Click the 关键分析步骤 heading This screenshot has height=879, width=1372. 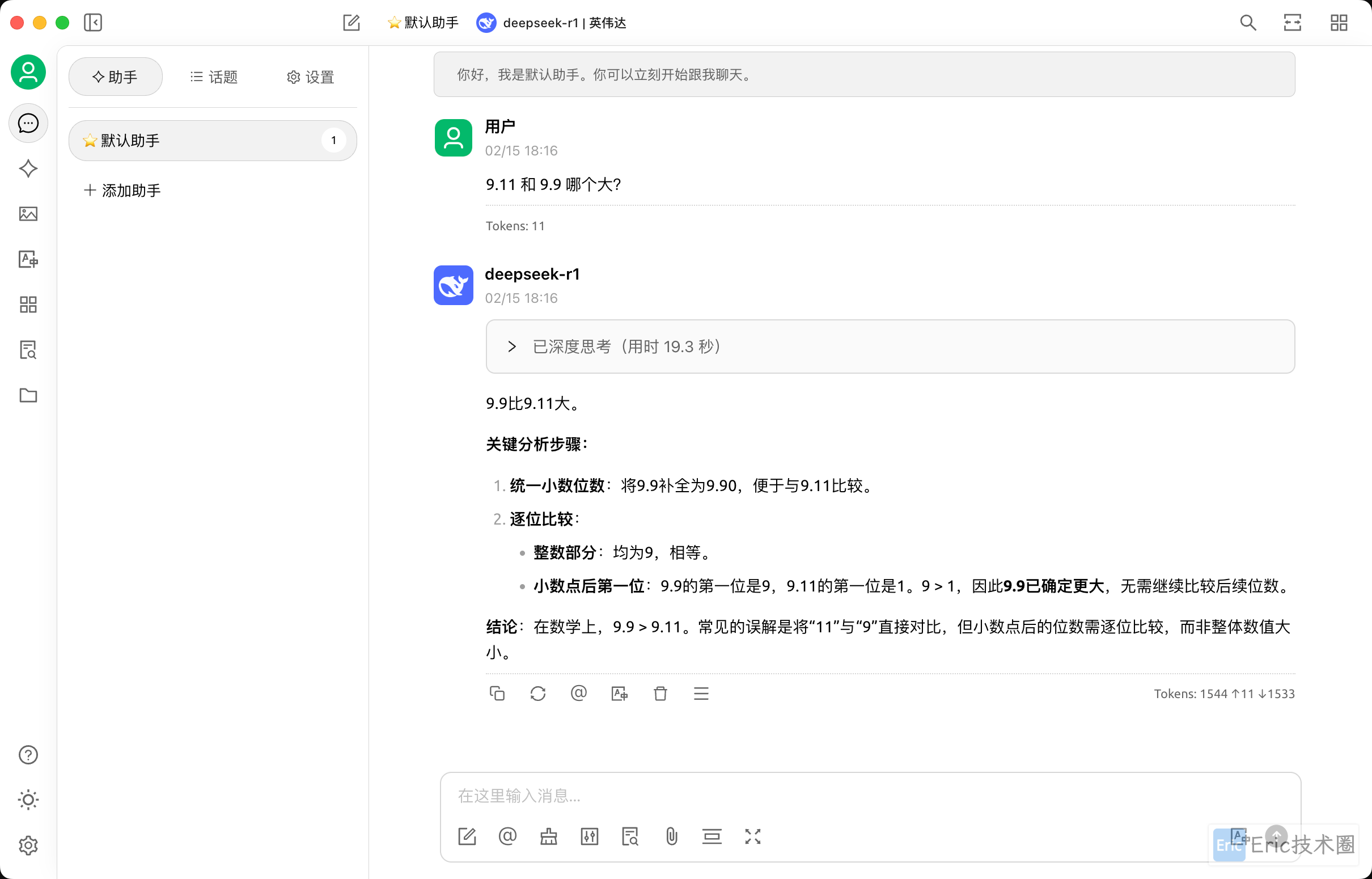[x=537, y=444]
